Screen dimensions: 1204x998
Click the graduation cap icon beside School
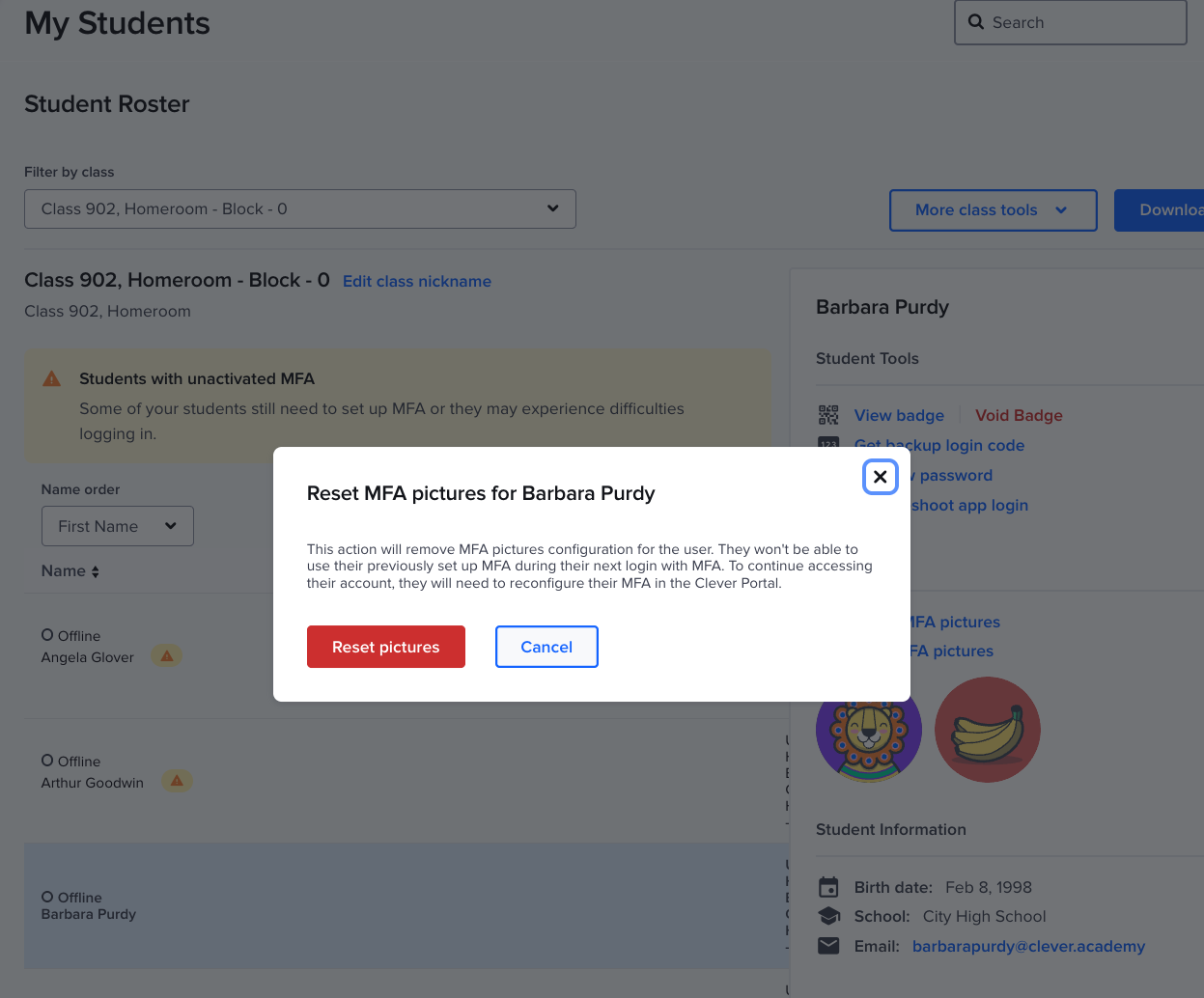(x=828, y=916)
